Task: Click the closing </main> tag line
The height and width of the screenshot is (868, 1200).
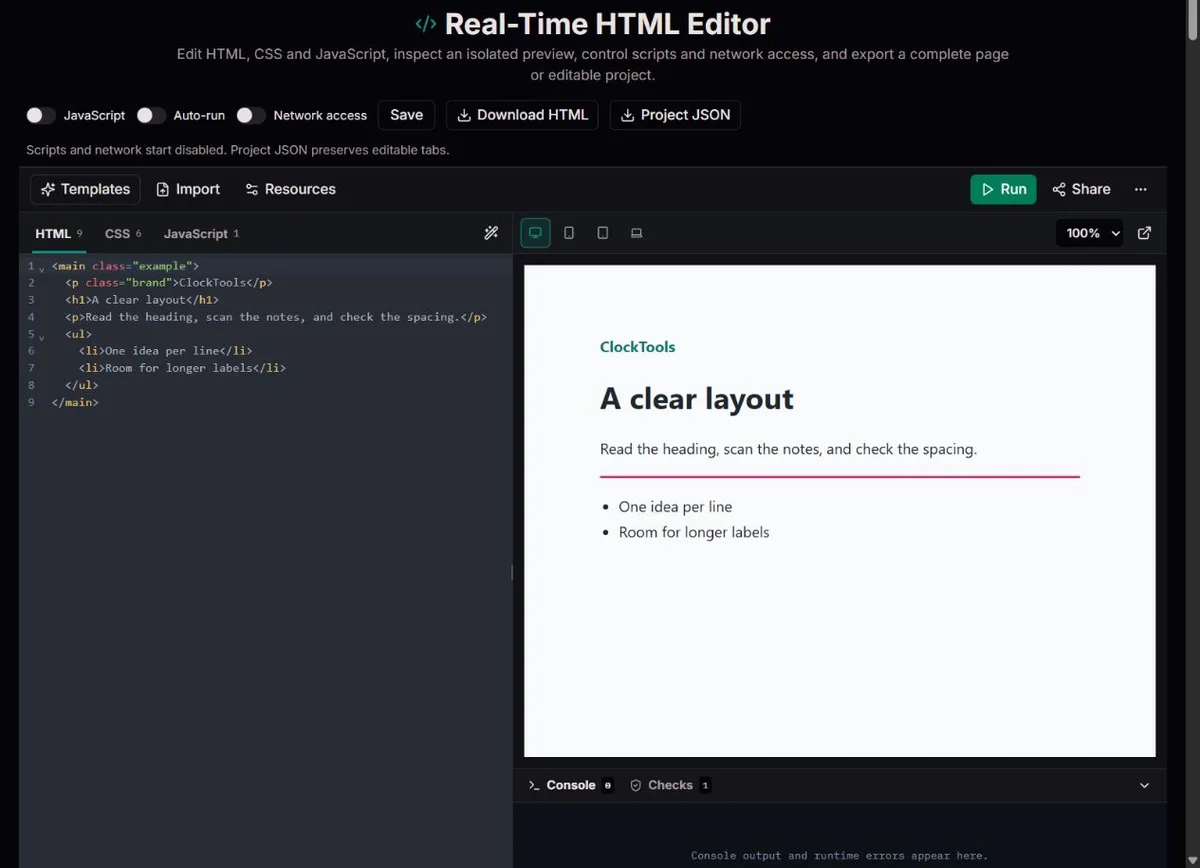Action: [x=75, y=402]
